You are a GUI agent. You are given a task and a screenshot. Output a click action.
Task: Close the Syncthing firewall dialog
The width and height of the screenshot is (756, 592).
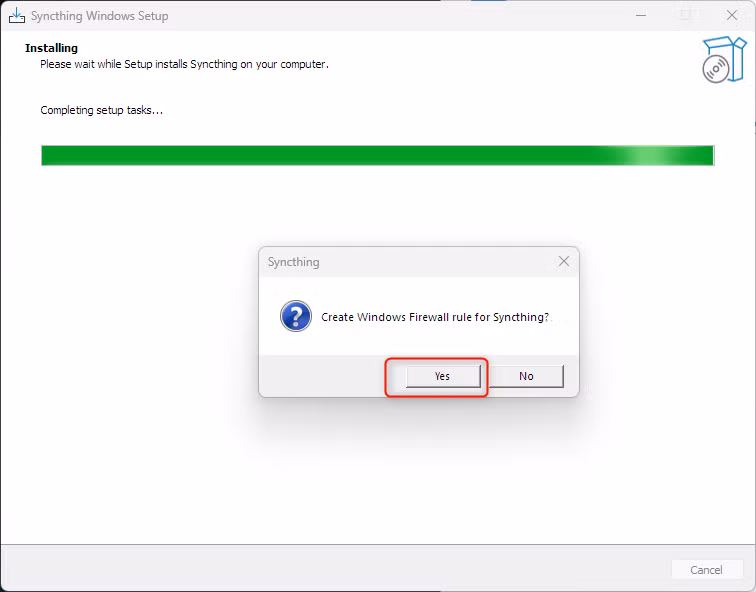coord(564,262)
